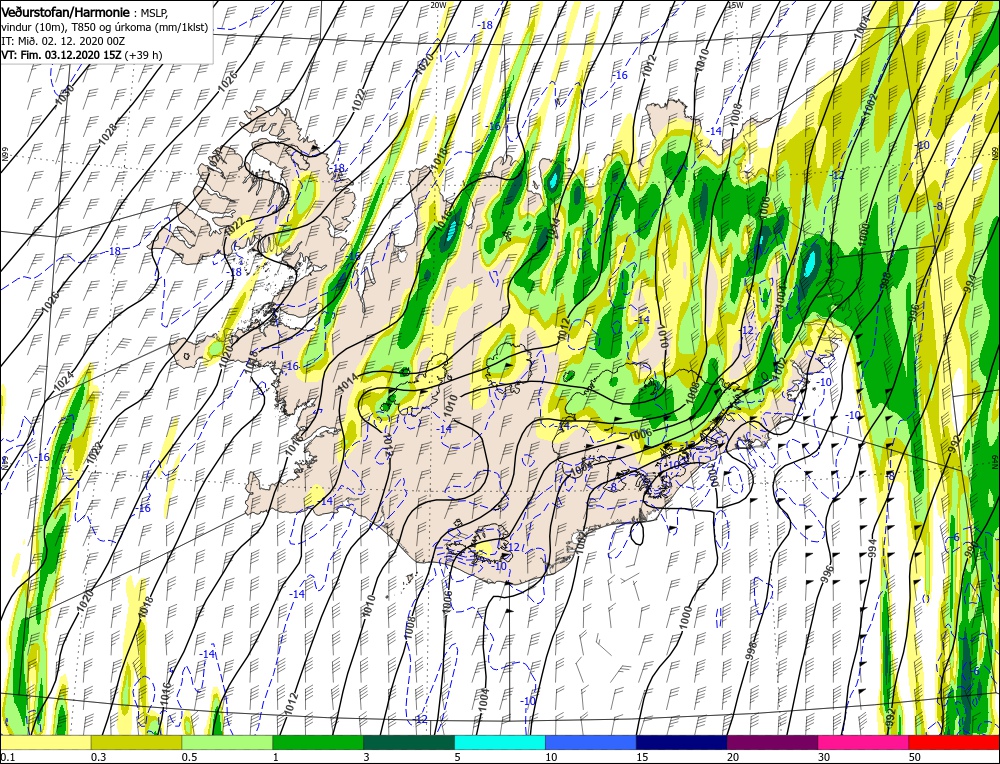
Task: Click the '50' legend scale value
Action: tap(915, 757)
